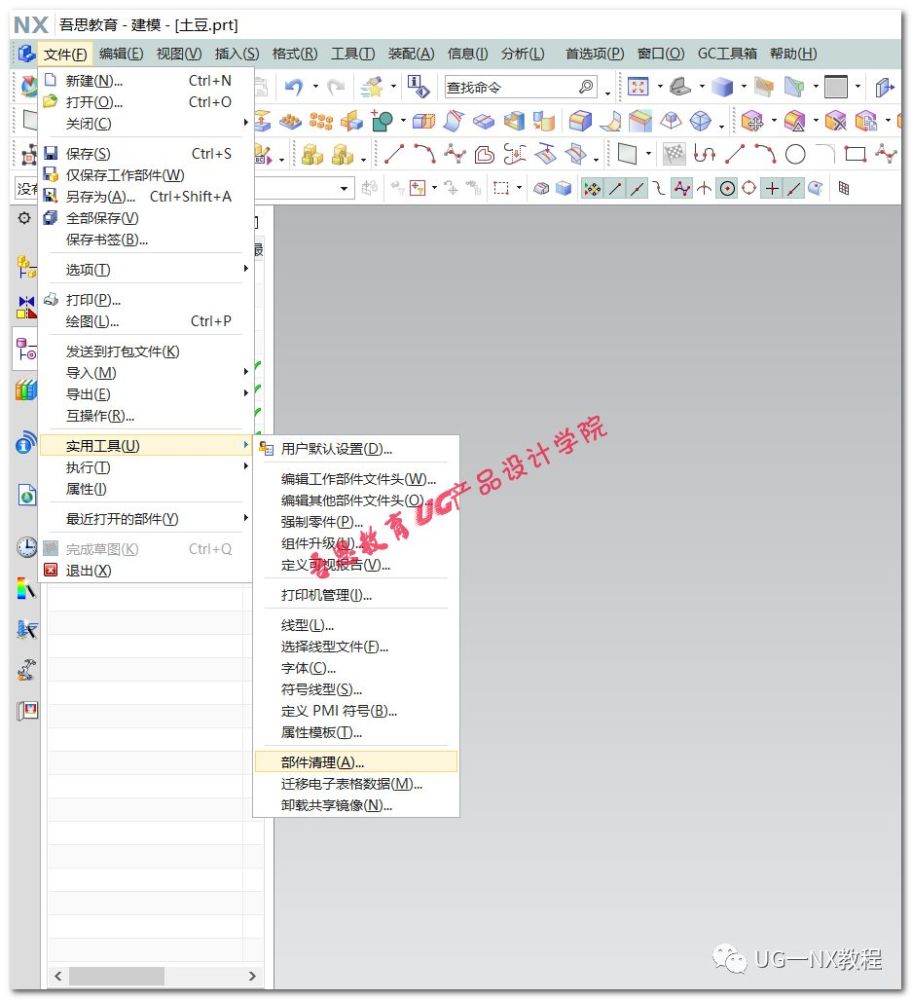Open the Internet Explorer sidebar icon
The height and width of the screenshot is (1000, 912).
pyautogui.click(x=26, y=494)
